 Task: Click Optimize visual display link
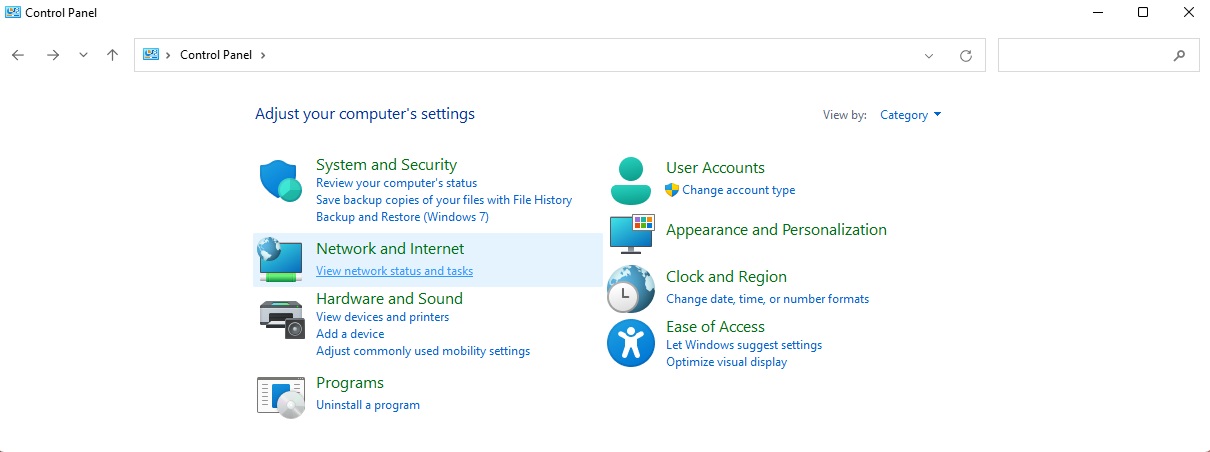726,362
